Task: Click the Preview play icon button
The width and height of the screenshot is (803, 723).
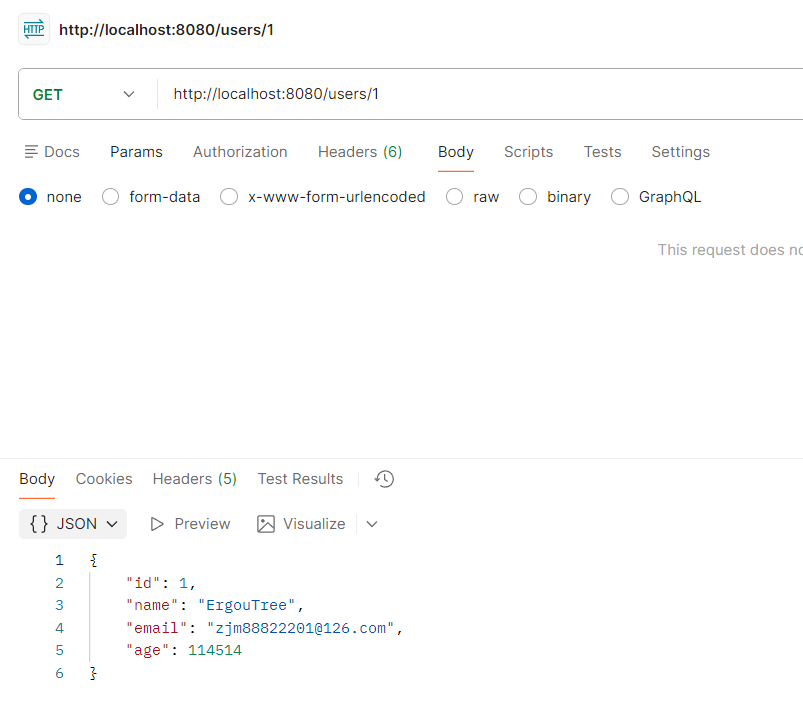Action: coord(190,524)
